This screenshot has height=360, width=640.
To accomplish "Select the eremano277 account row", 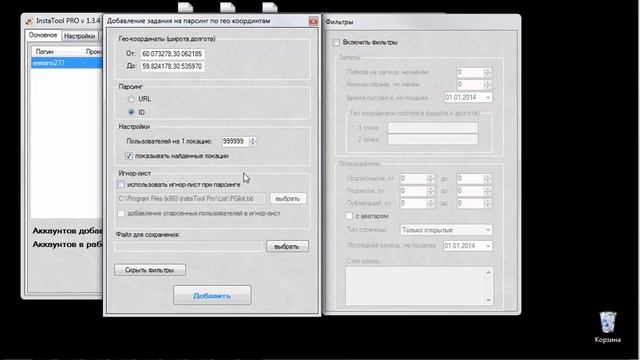I will [x=67, y=63].
